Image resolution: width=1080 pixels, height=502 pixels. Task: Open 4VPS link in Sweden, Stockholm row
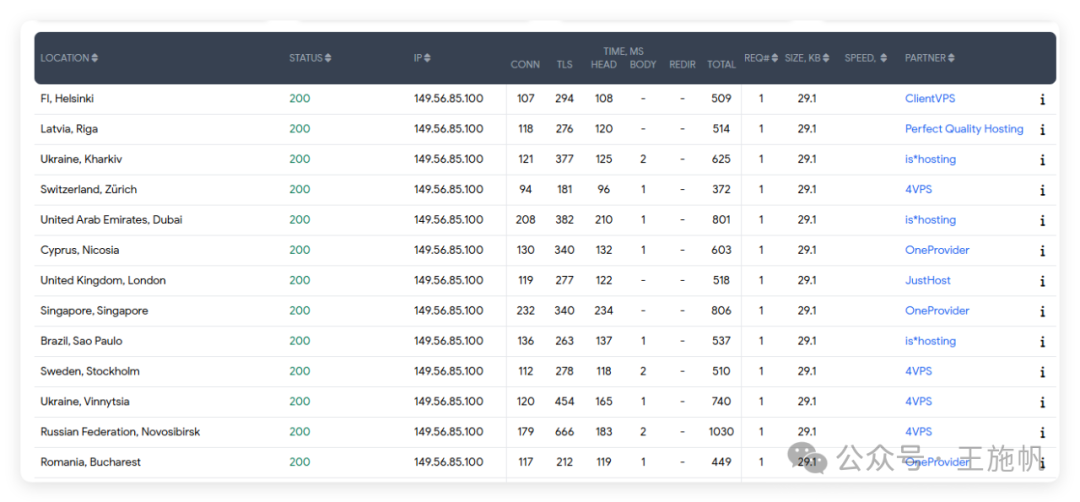(x=918, y=371)
